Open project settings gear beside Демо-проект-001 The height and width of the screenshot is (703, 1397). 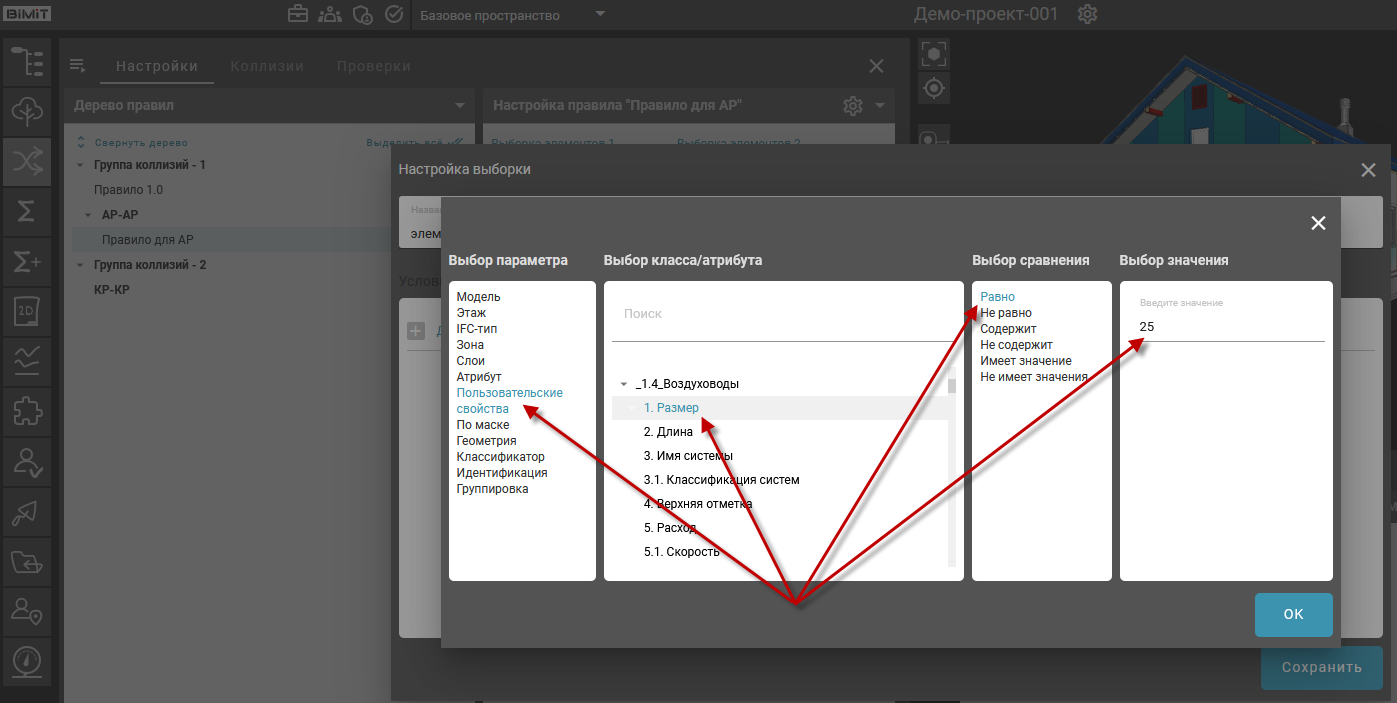pyautogui.click(x=1088, y=15)
